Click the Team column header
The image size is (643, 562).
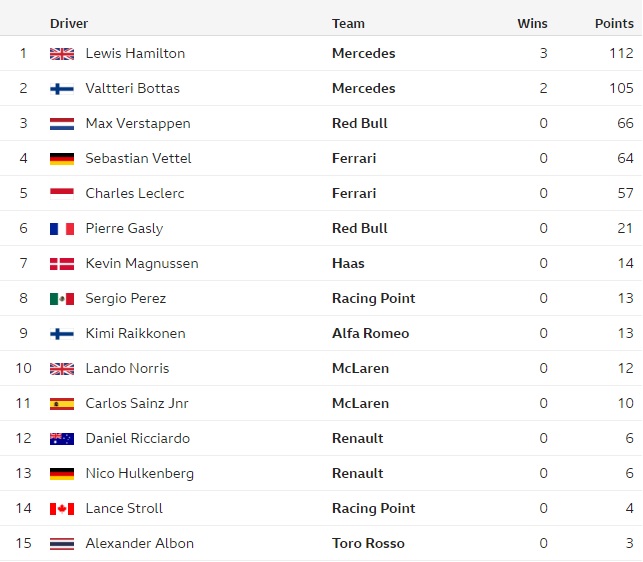click(x=348, y=23)
